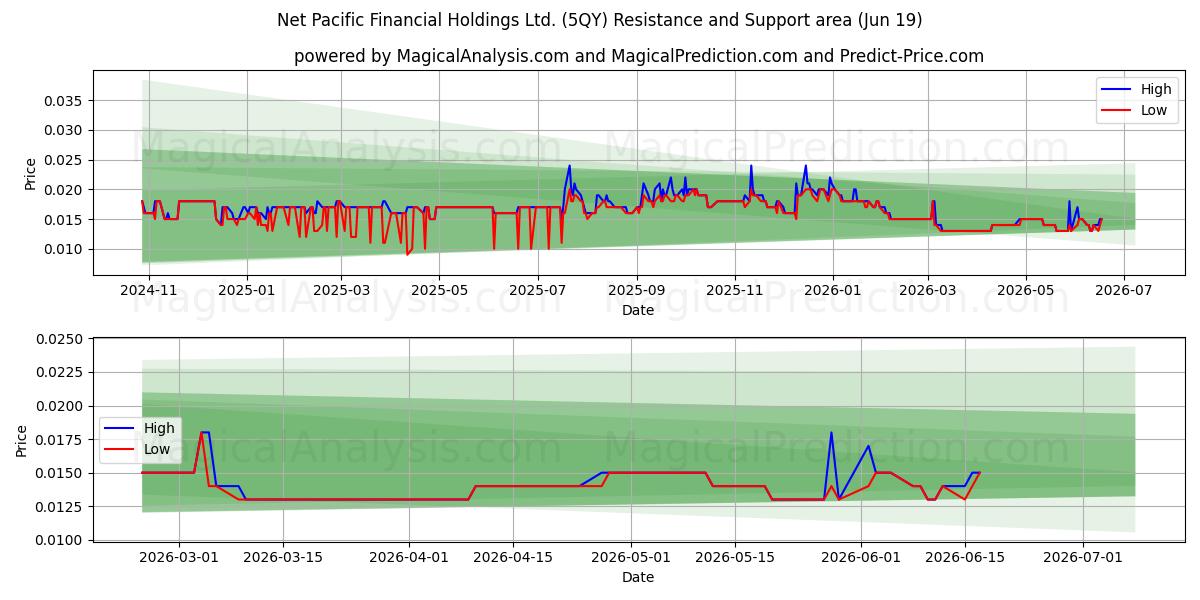Click the 0.0100 price tick in lower chart
This screenshot has width=1200, height=600.
60,540
